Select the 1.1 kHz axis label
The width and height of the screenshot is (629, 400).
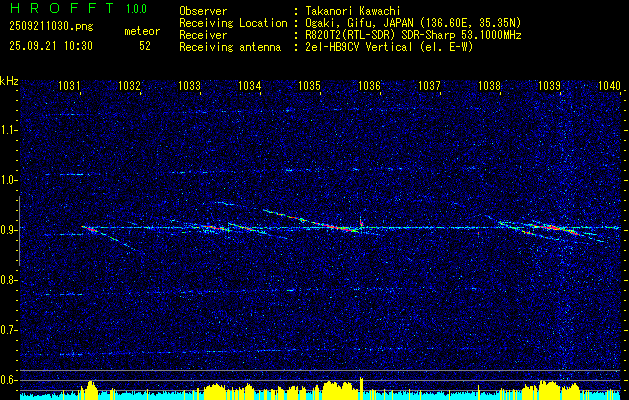click(7, 130)
